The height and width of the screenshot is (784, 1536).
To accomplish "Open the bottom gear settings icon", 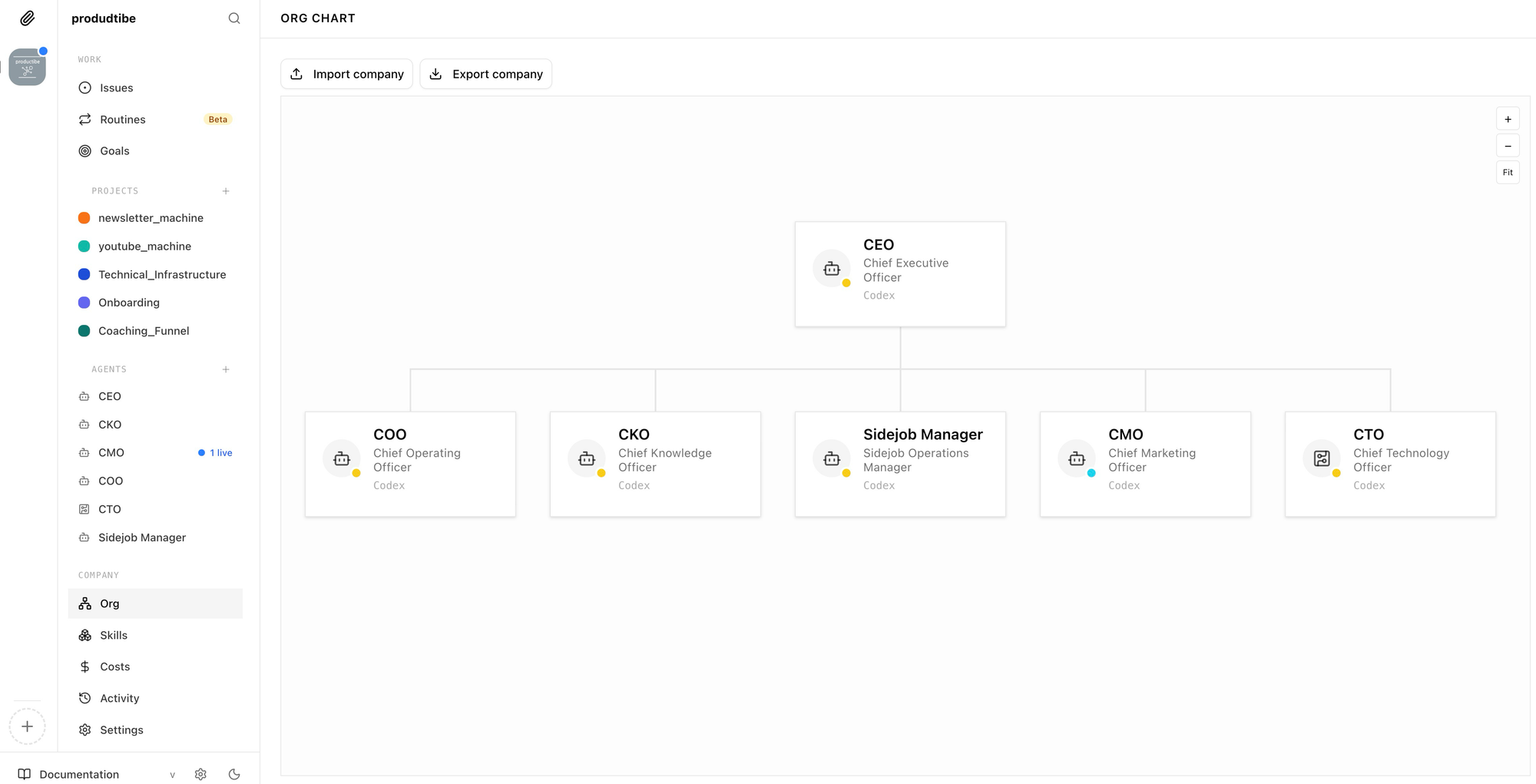I will [x=200, y=774].
